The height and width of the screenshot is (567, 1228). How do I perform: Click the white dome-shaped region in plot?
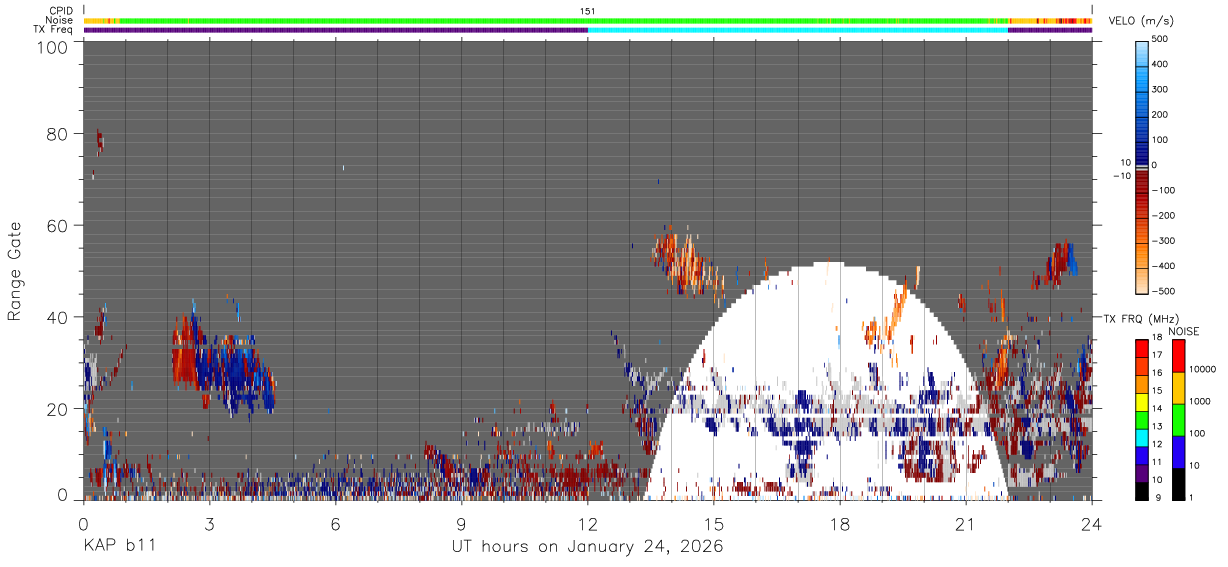(828, 380)
